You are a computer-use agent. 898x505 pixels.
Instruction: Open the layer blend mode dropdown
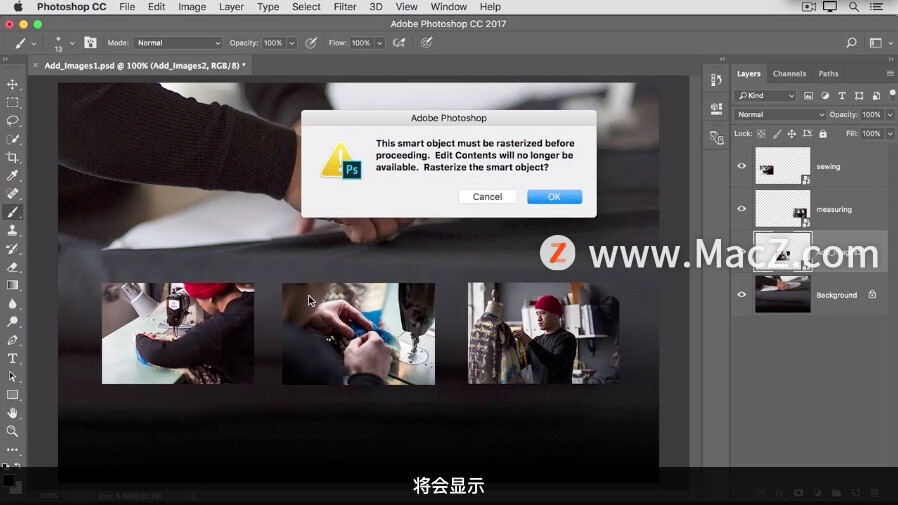point(779,115)
